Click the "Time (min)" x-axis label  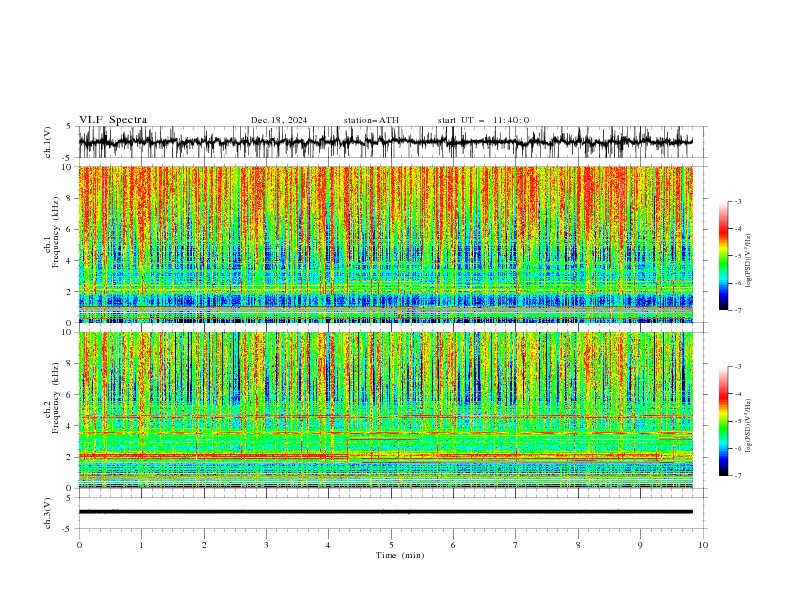coord(400,555)
